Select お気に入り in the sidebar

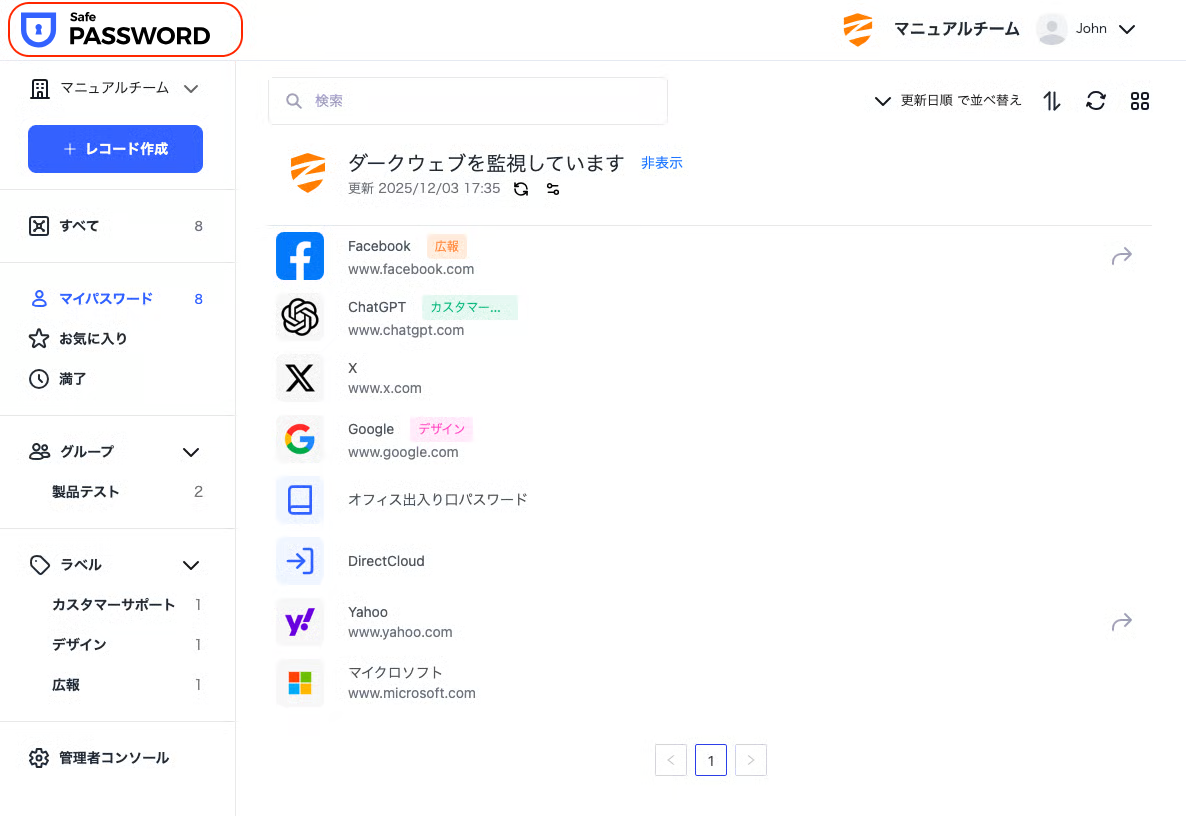pyautogui.click(x=92, y=339)
